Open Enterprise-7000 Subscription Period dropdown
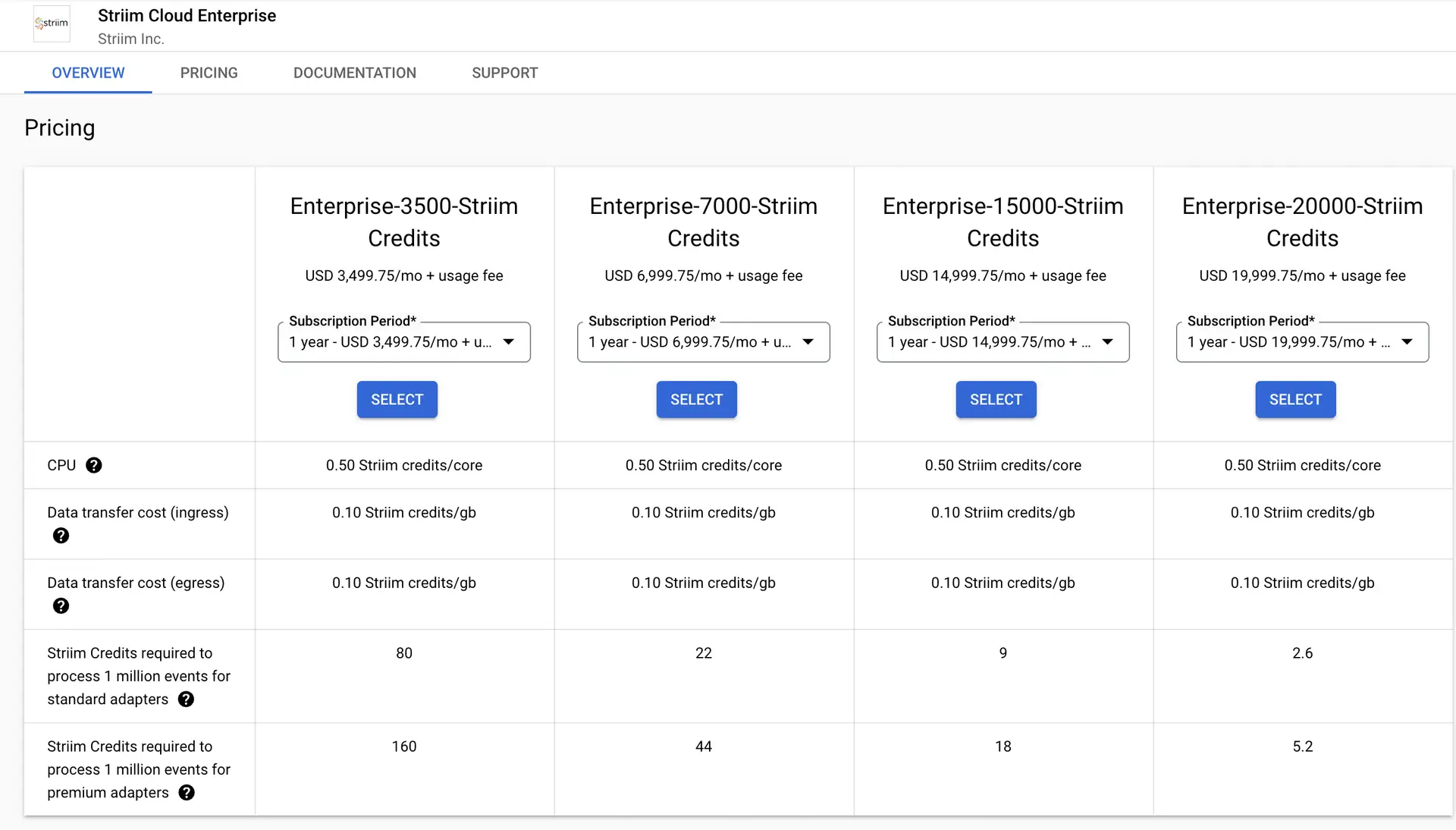 point(703,342)
